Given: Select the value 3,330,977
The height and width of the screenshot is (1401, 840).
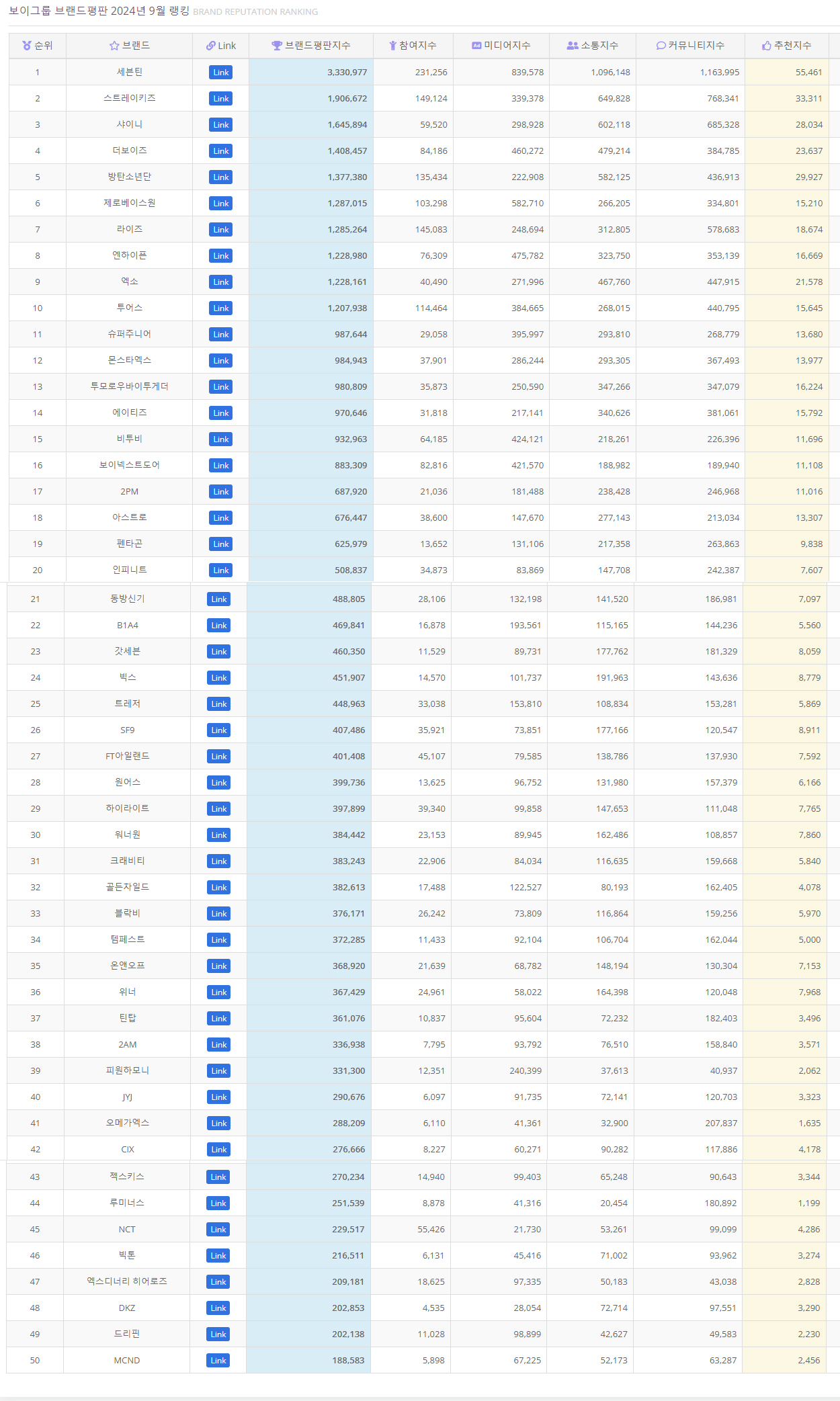Looking at the screenshot, I should click(x=347, y=73).
